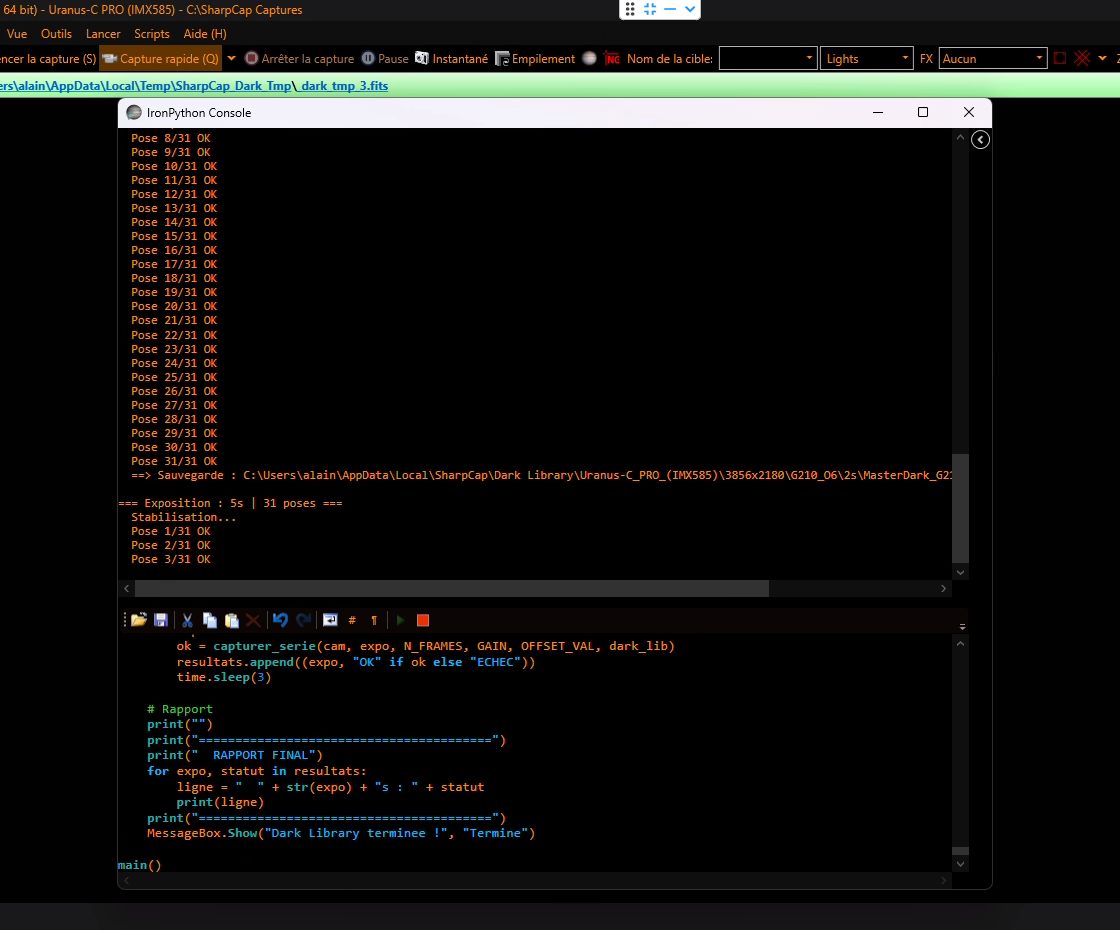Click the blue dash on floating bar
This screenshot has height=930, width=1120.
(670, 9)
